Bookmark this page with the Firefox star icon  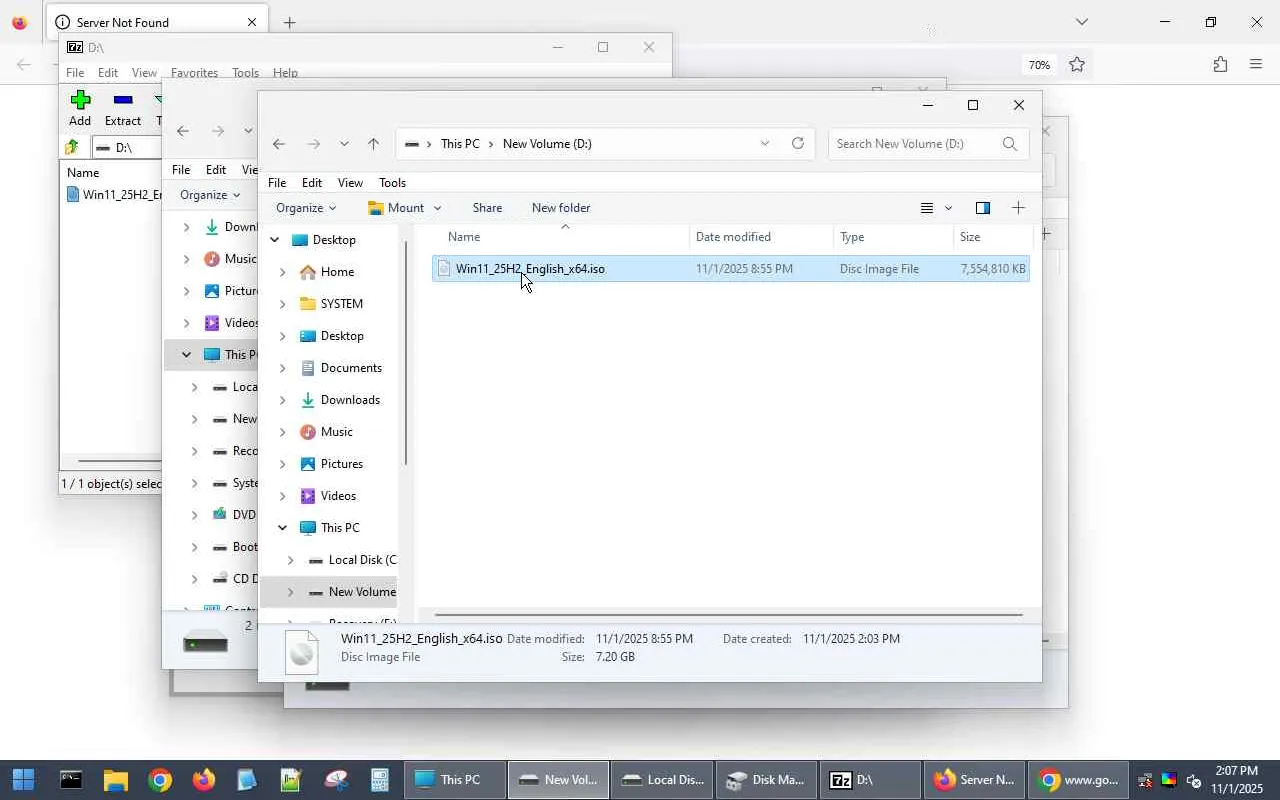[1077, 65]
